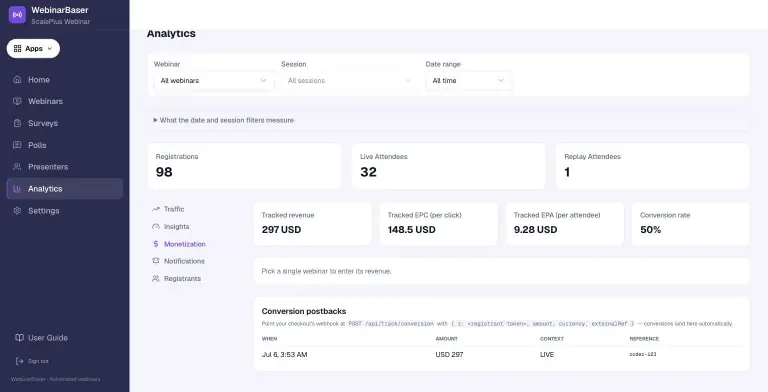Click the Notifications bell icon

[156, 261]
